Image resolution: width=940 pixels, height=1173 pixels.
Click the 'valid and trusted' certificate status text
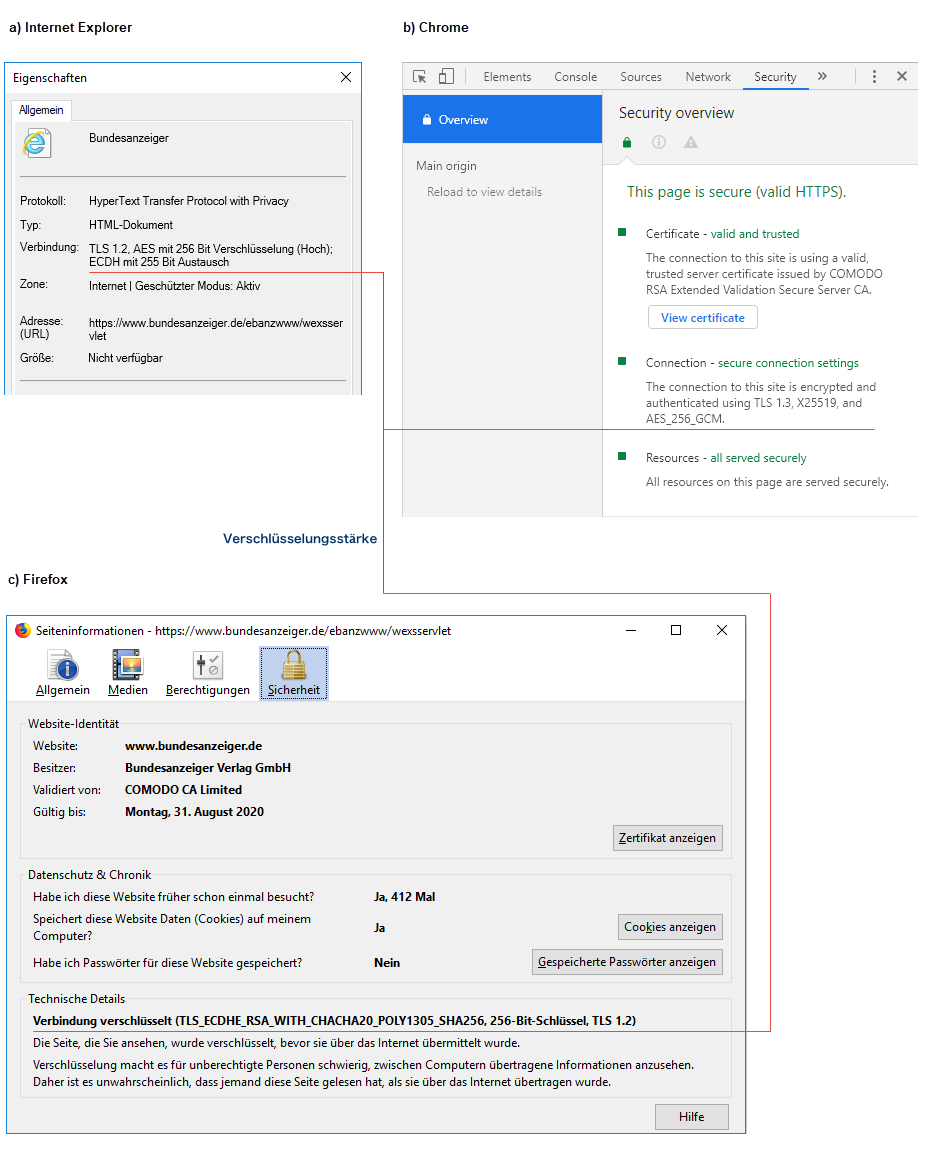(755, 234)
